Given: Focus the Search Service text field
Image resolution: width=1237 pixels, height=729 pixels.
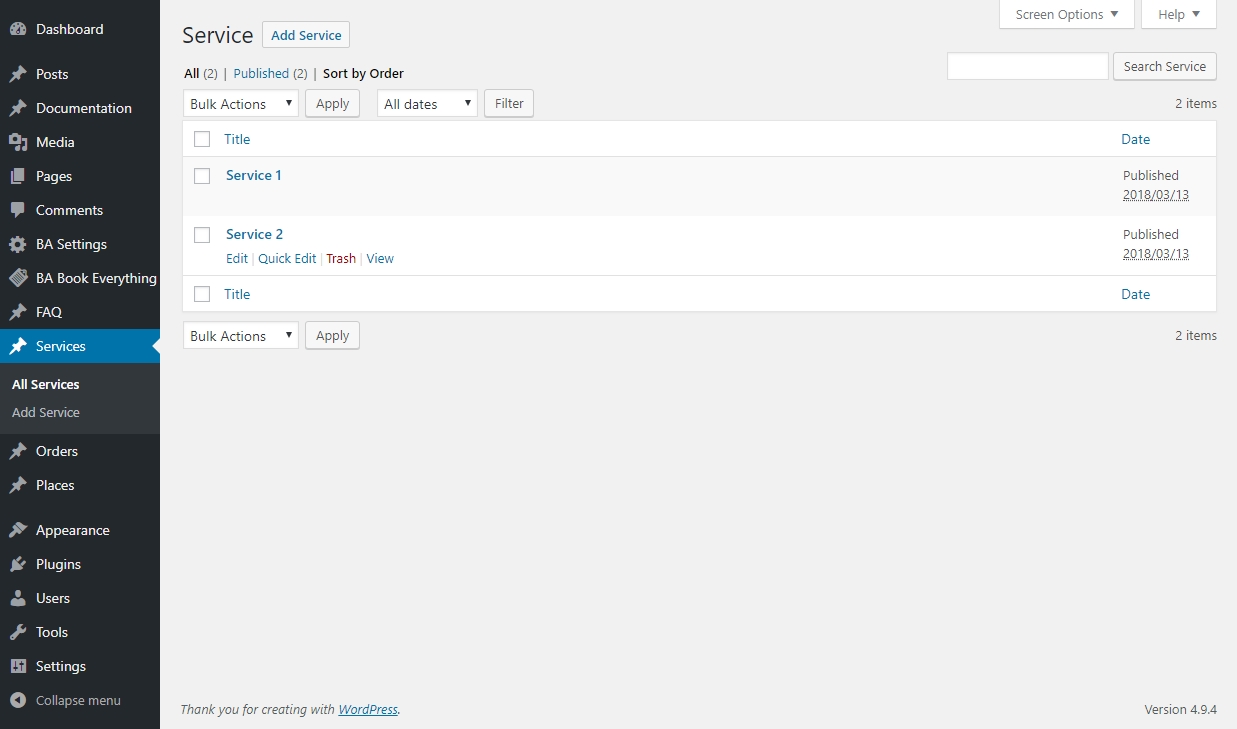Looking at the screenshot, I should 1027,66.
